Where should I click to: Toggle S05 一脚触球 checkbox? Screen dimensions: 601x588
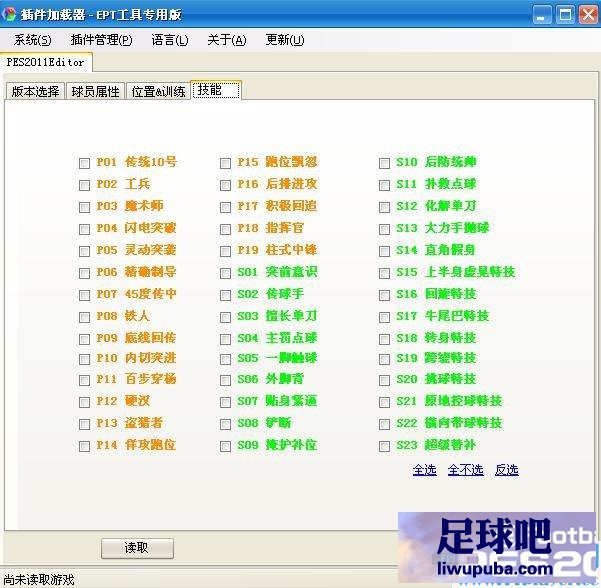coord(225,359)
